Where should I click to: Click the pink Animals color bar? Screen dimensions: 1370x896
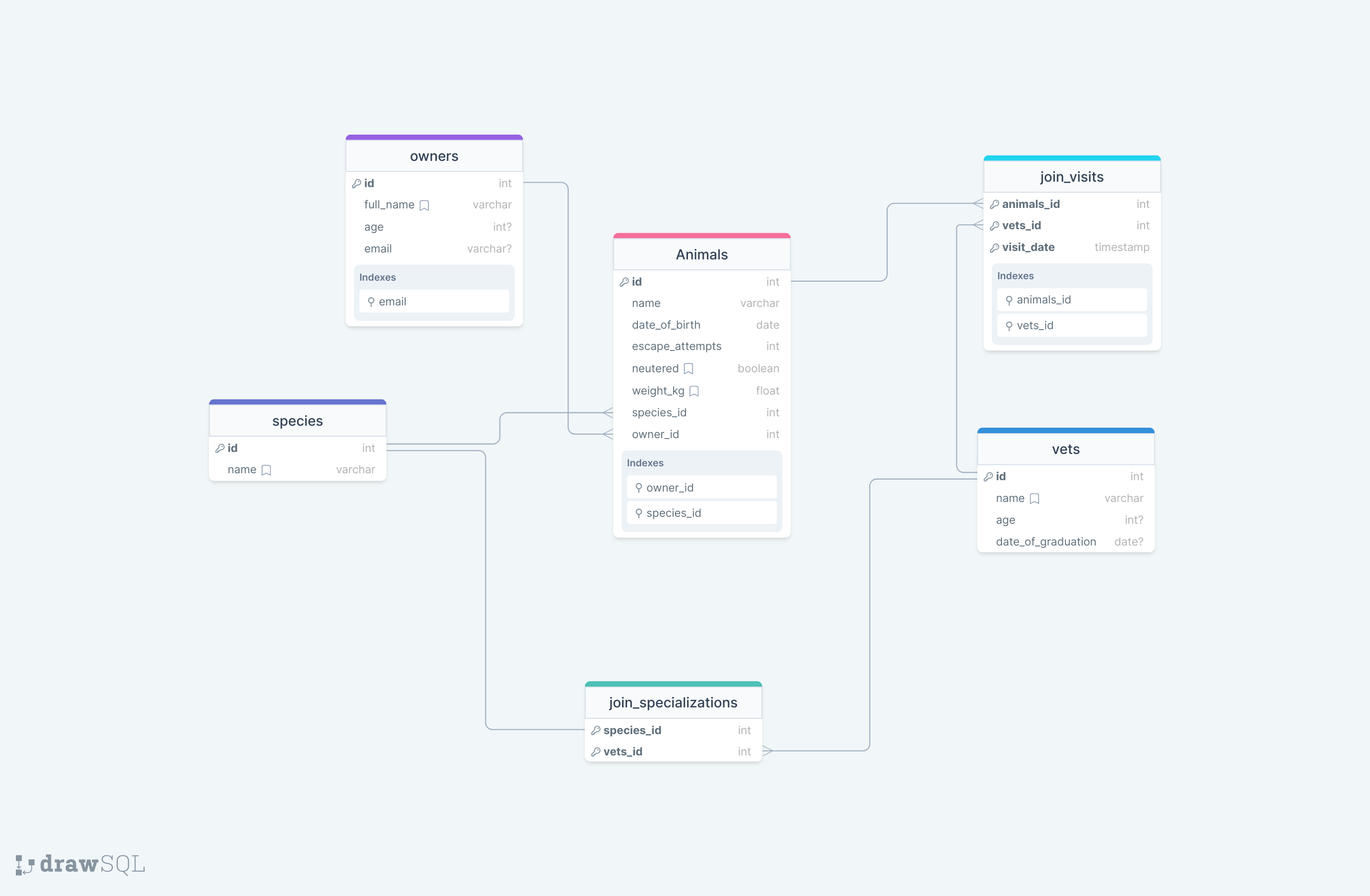tap(701, 236)
